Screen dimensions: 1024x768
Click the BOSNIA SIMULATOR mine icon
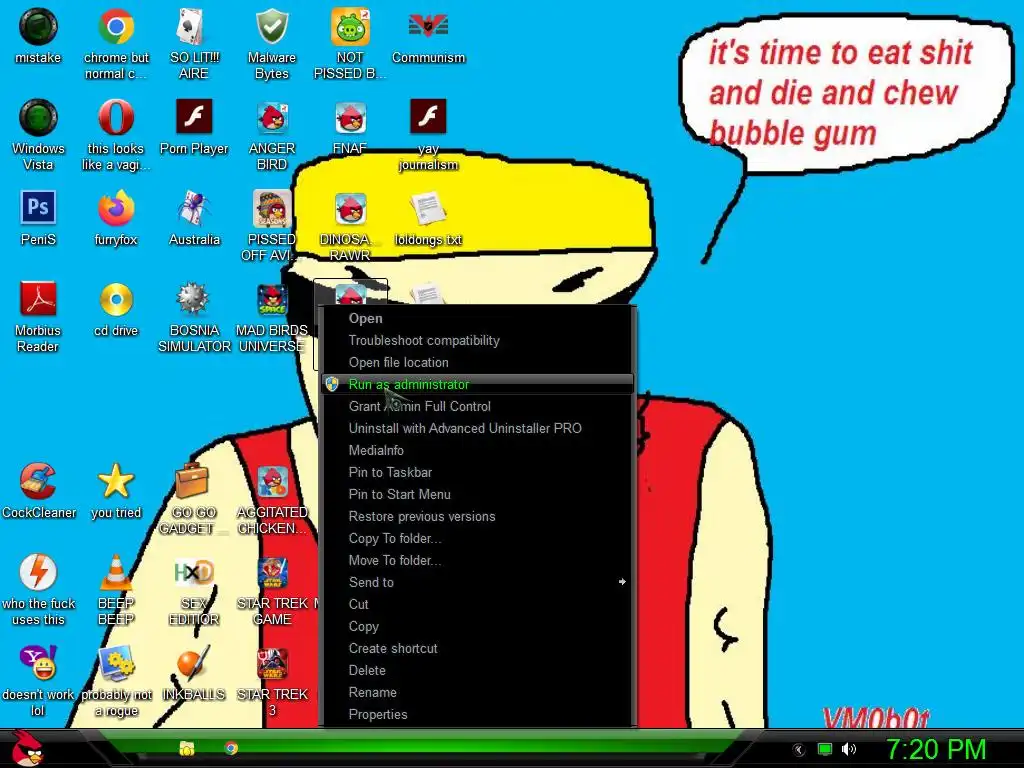(194, 300)
